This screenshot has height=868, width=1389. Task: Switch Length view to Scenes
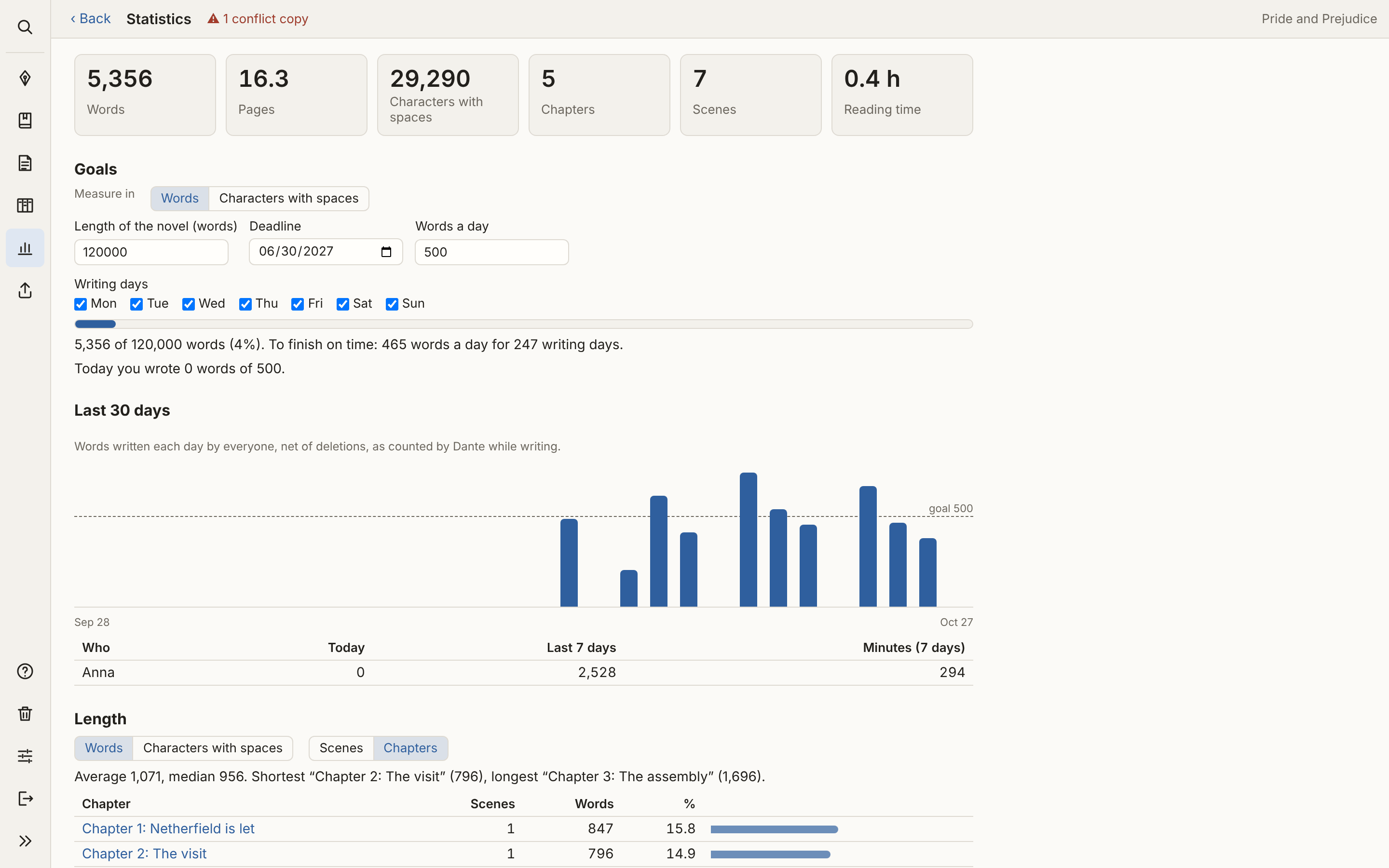click(341, 748)
